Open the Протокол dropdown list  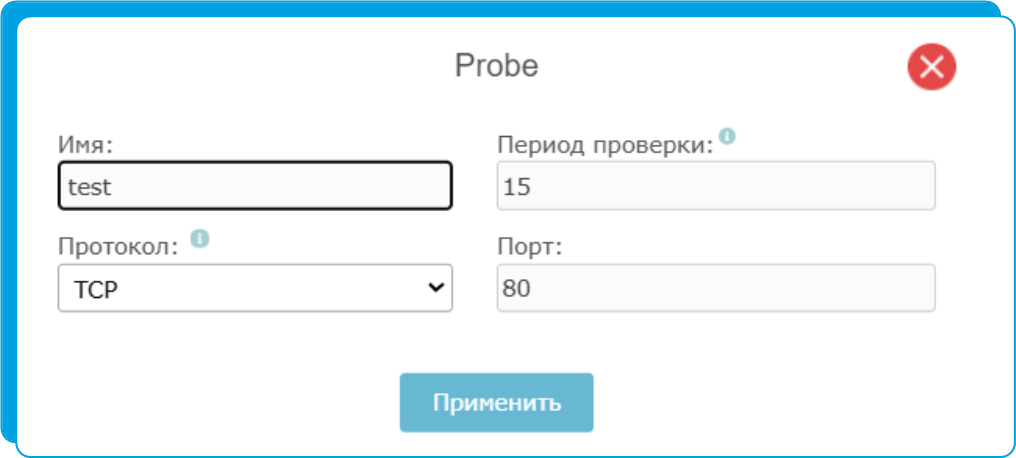(255, 288)
